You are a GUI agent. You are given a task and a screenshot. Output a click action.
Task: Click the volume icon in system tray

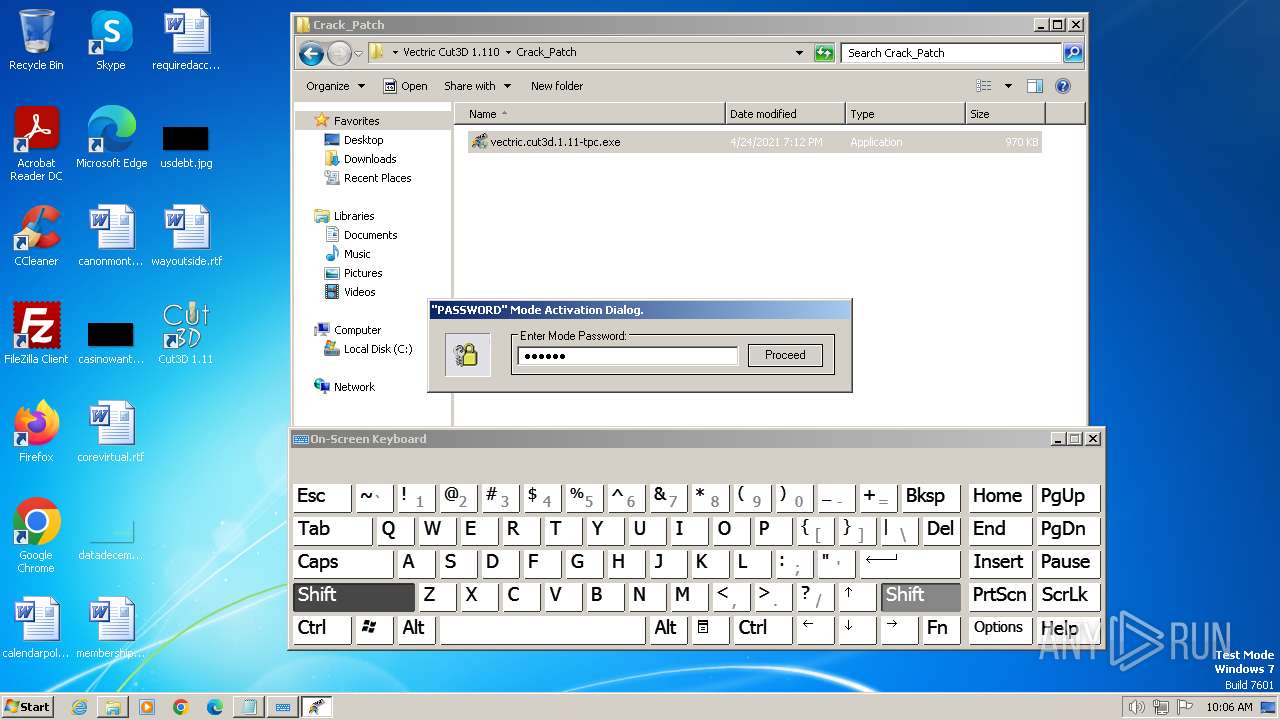pyautogui.click(x=1136, y=707)
